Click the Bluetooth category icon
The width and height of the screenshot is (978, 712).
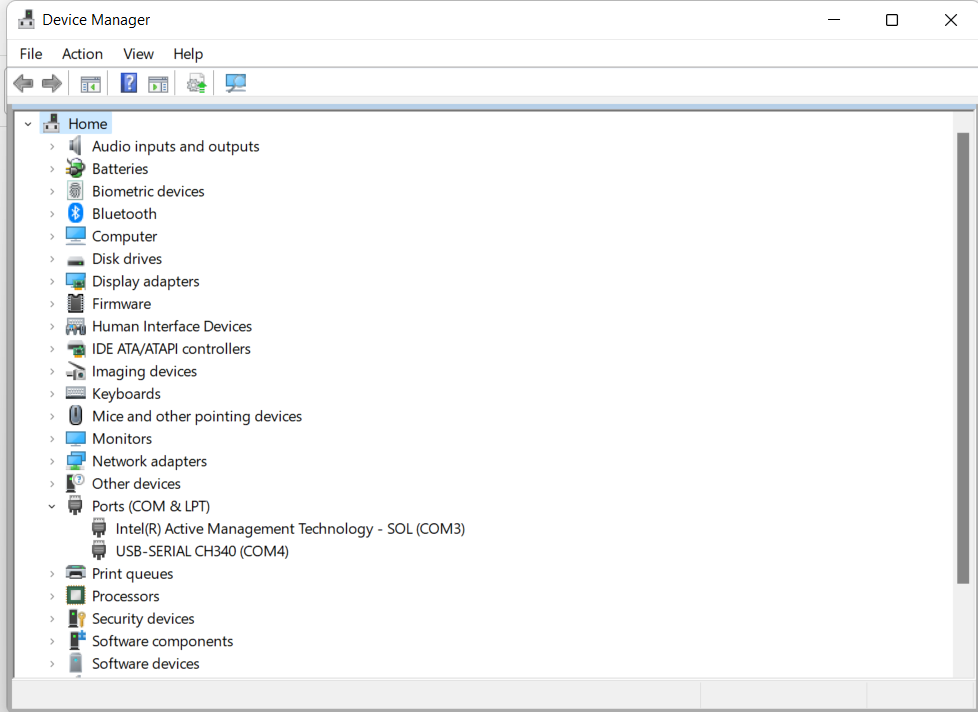[x=75, y=213]
